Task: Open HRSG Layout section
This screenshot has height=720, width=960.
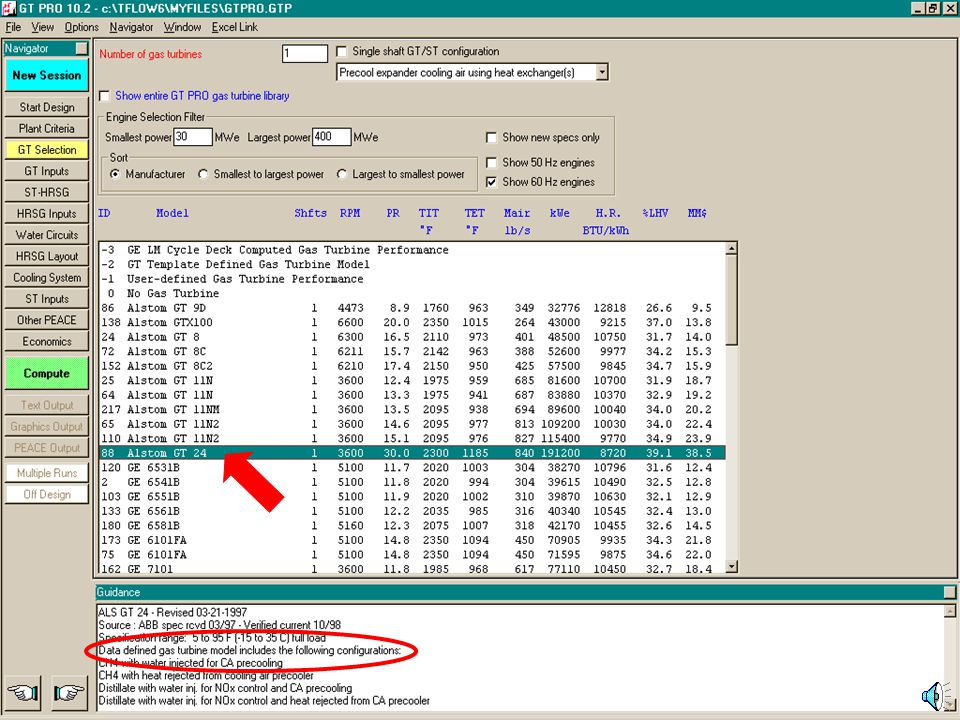Action: pos(47,257)
